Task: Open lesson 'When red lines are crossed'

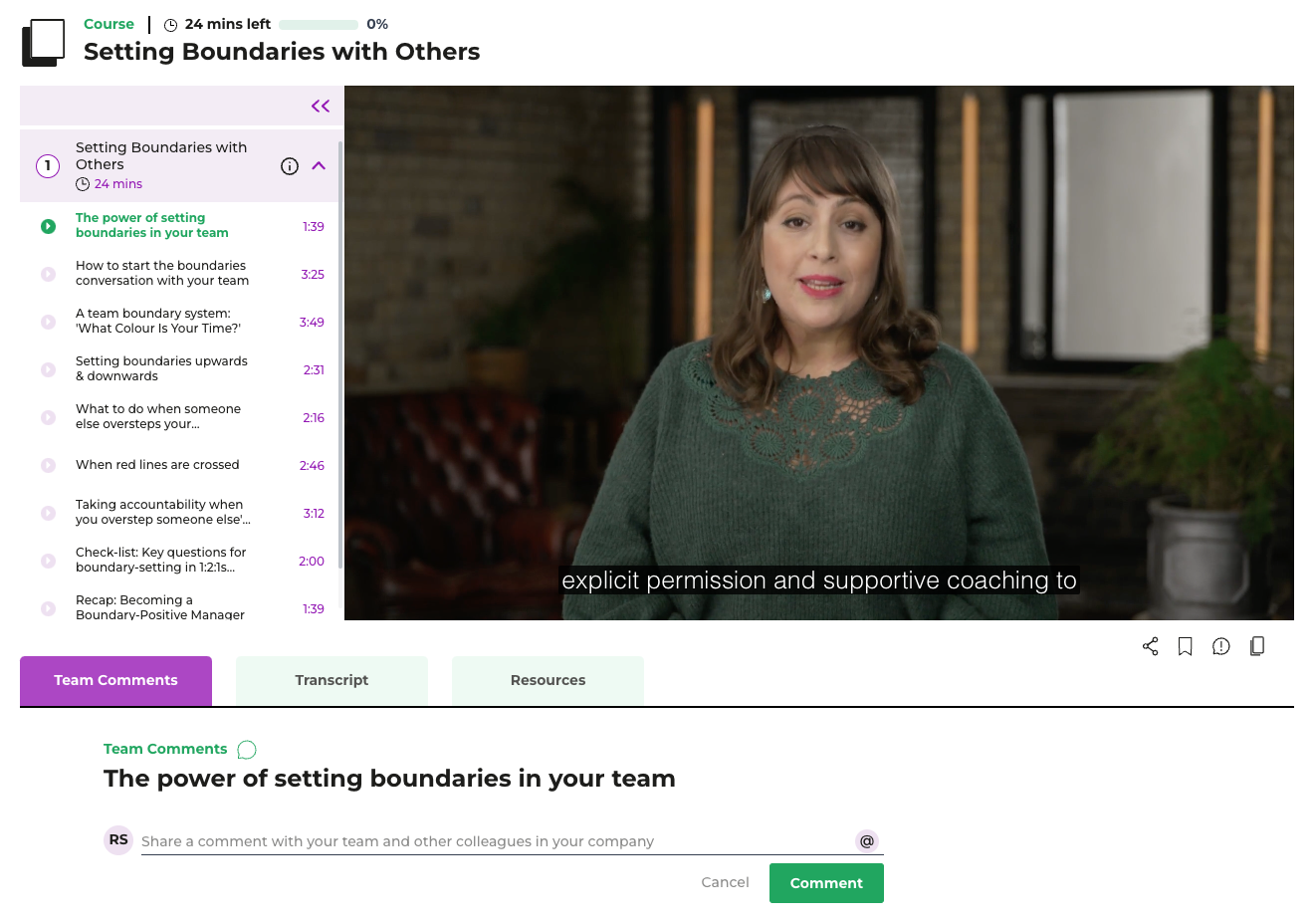Action: coord(157,465)
